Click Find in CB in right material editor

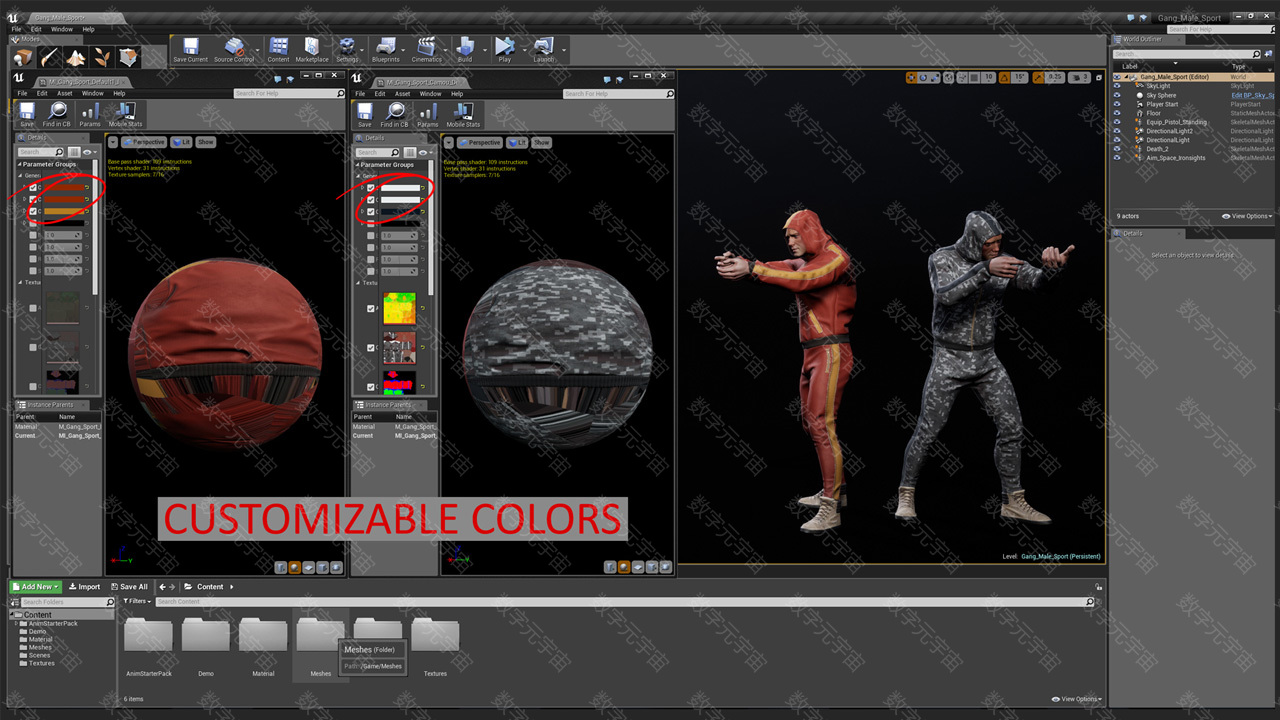[x=395, y=114]
